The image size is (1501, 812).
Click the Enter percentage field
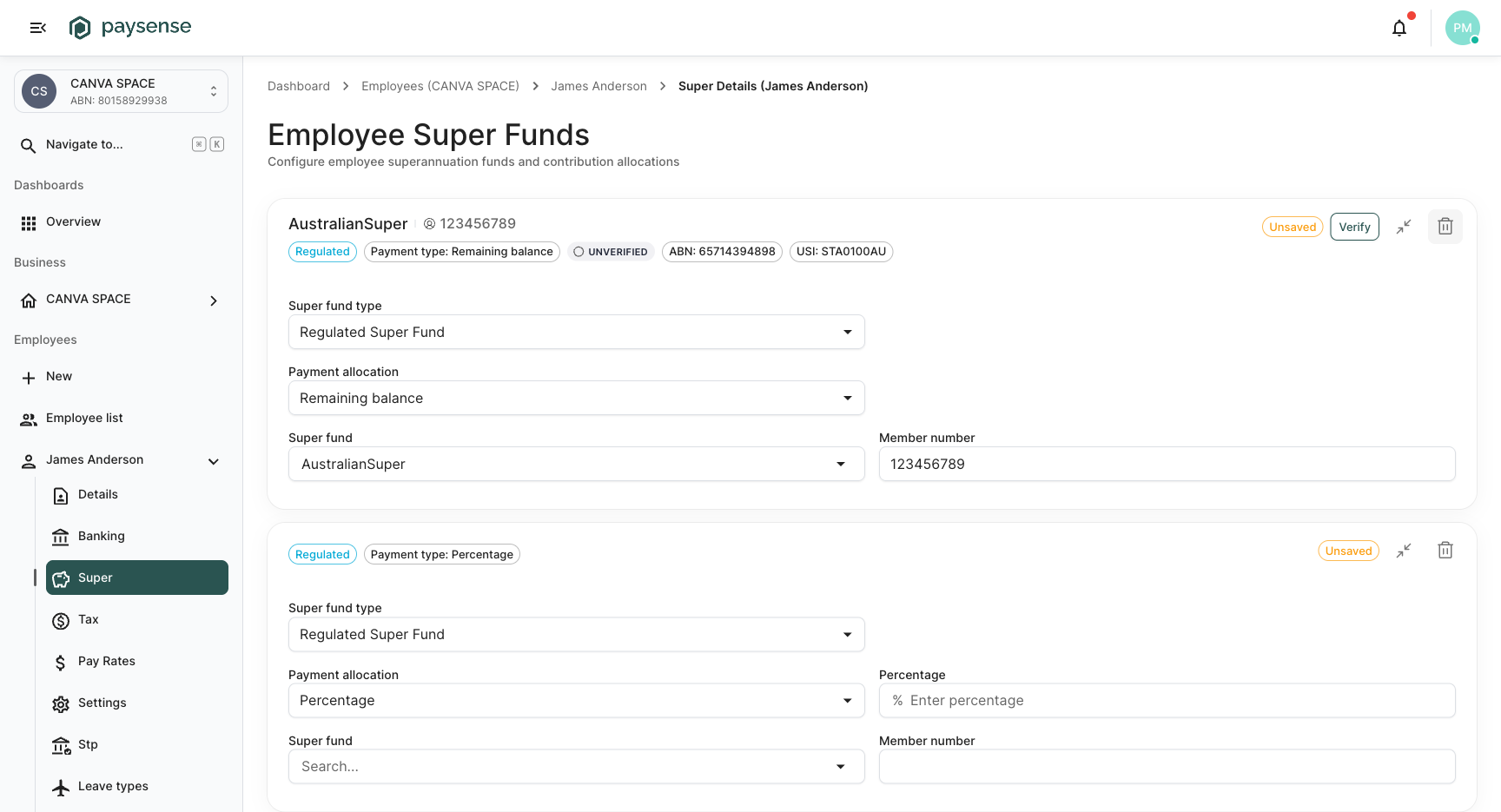coord(1167,700)
